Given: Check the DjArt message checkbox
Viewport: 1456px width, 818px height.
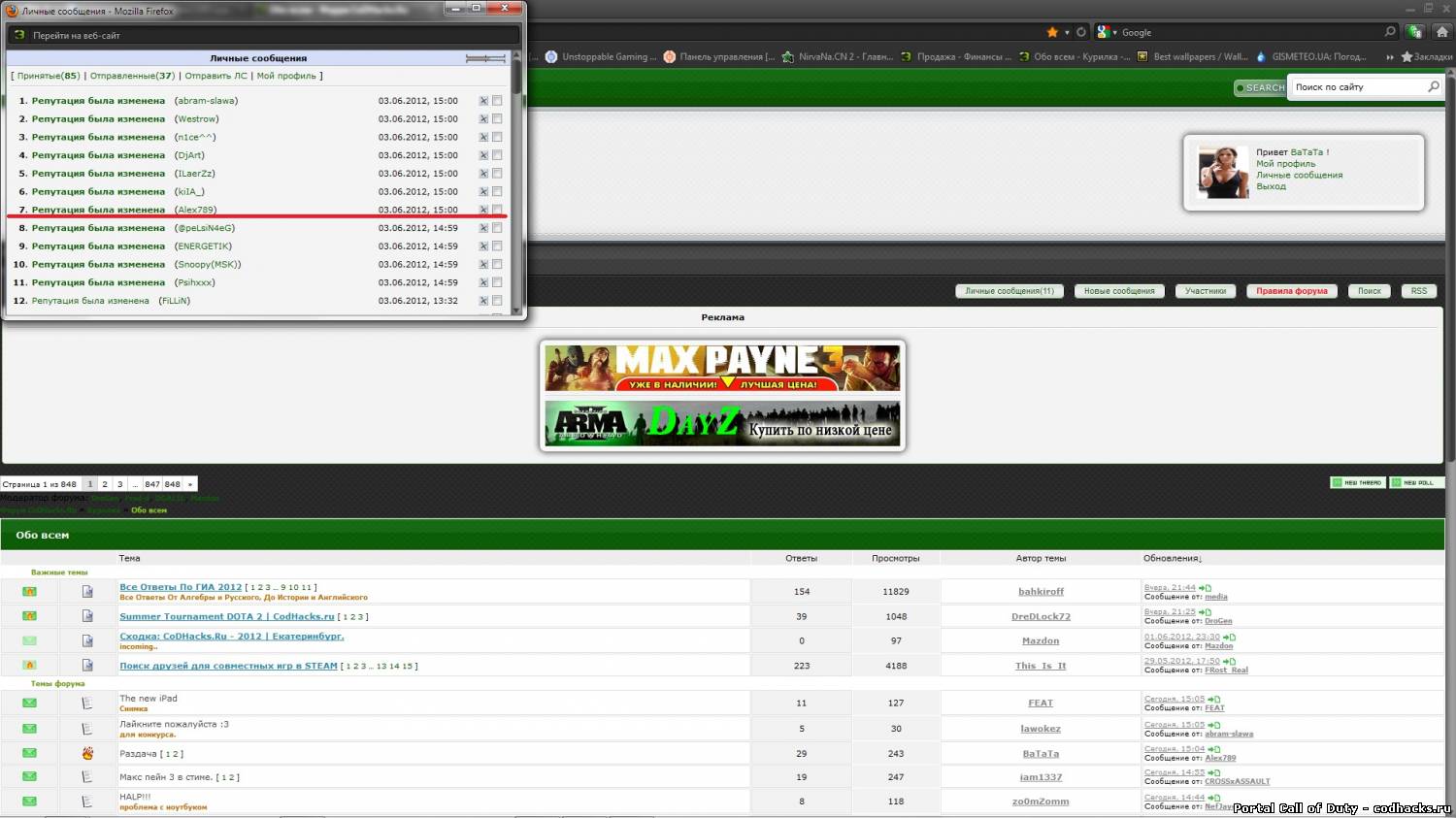Looking at the screenshot, I should [x=497, y=155].
